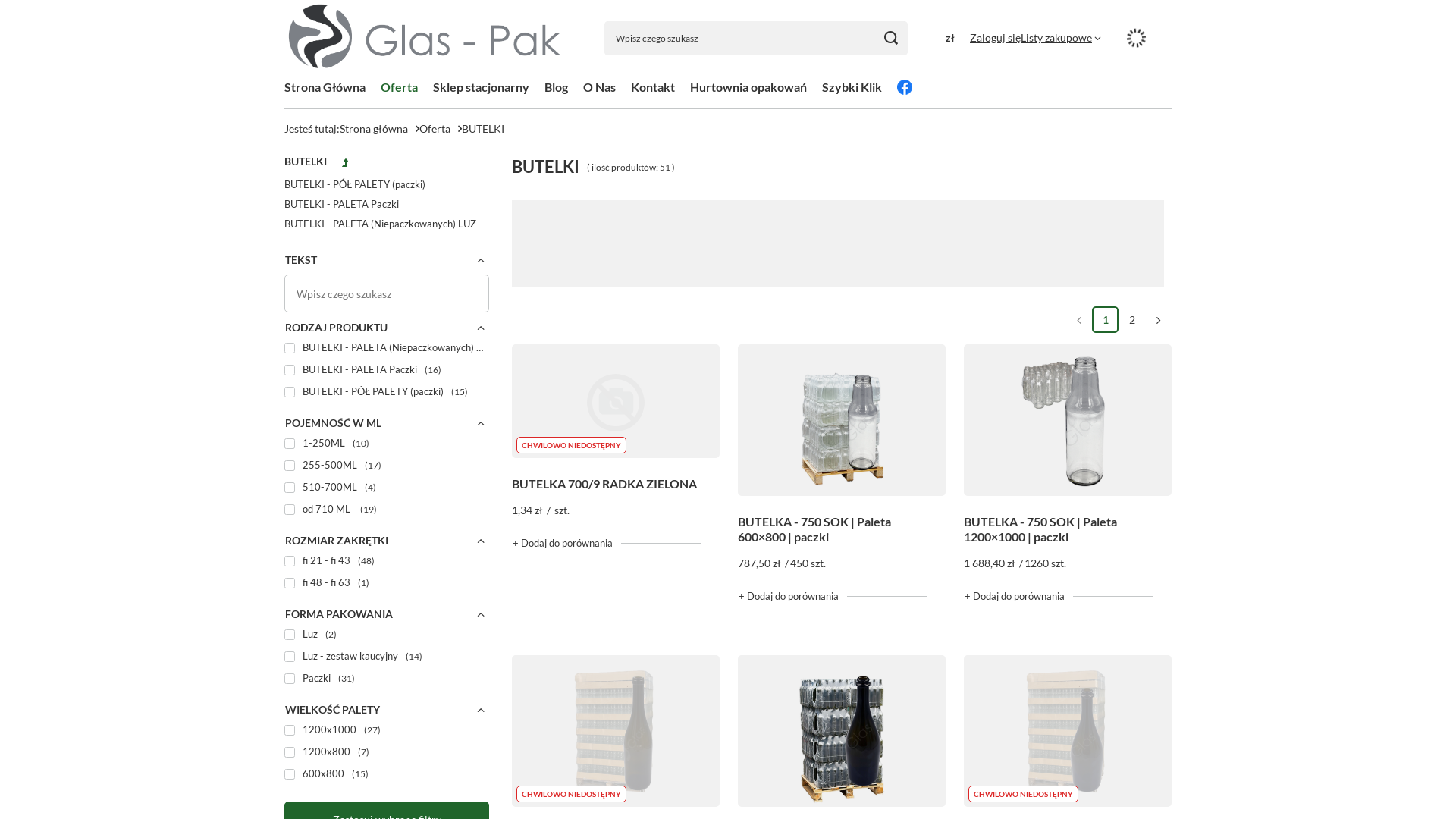Open BUTELKA - 750 SOK Paleta 600×800 title
Viewport: 1456px width, 819px height.
click(814, 529)
